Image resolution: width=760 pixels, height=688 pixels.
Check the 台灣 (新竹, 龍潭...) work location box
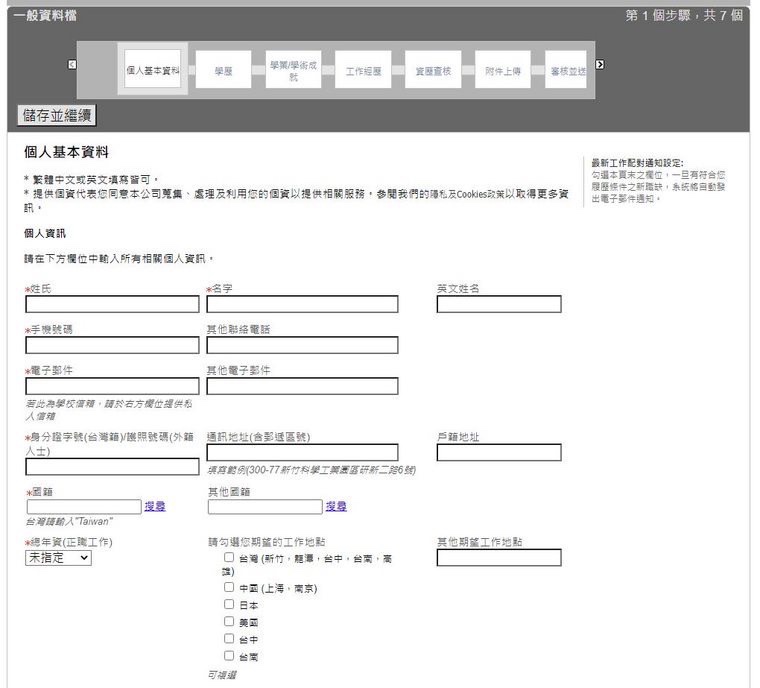(229, 558)
